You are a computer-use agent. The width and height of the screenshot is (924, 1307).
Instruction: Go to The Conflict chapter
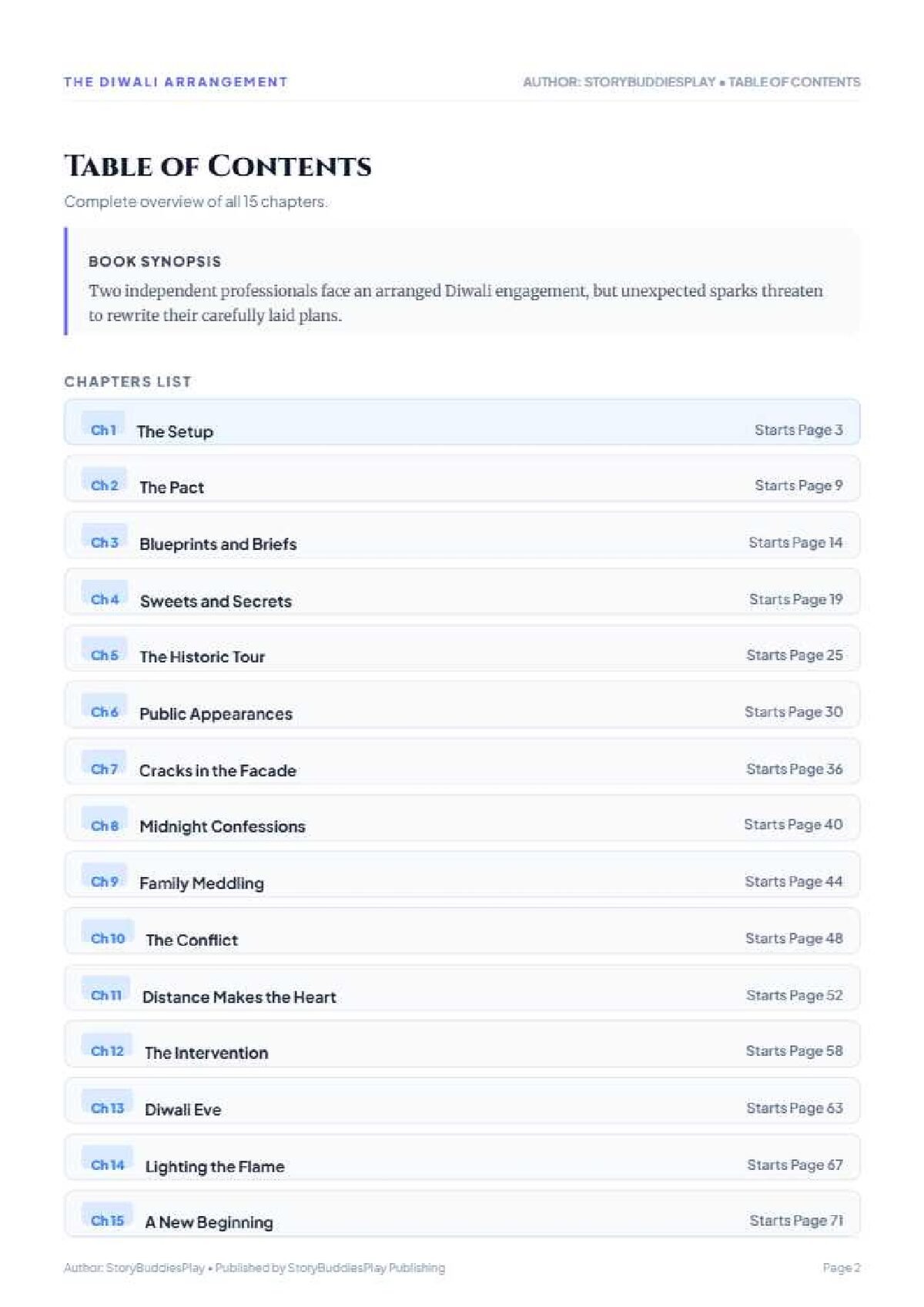[x=462, y=932]
